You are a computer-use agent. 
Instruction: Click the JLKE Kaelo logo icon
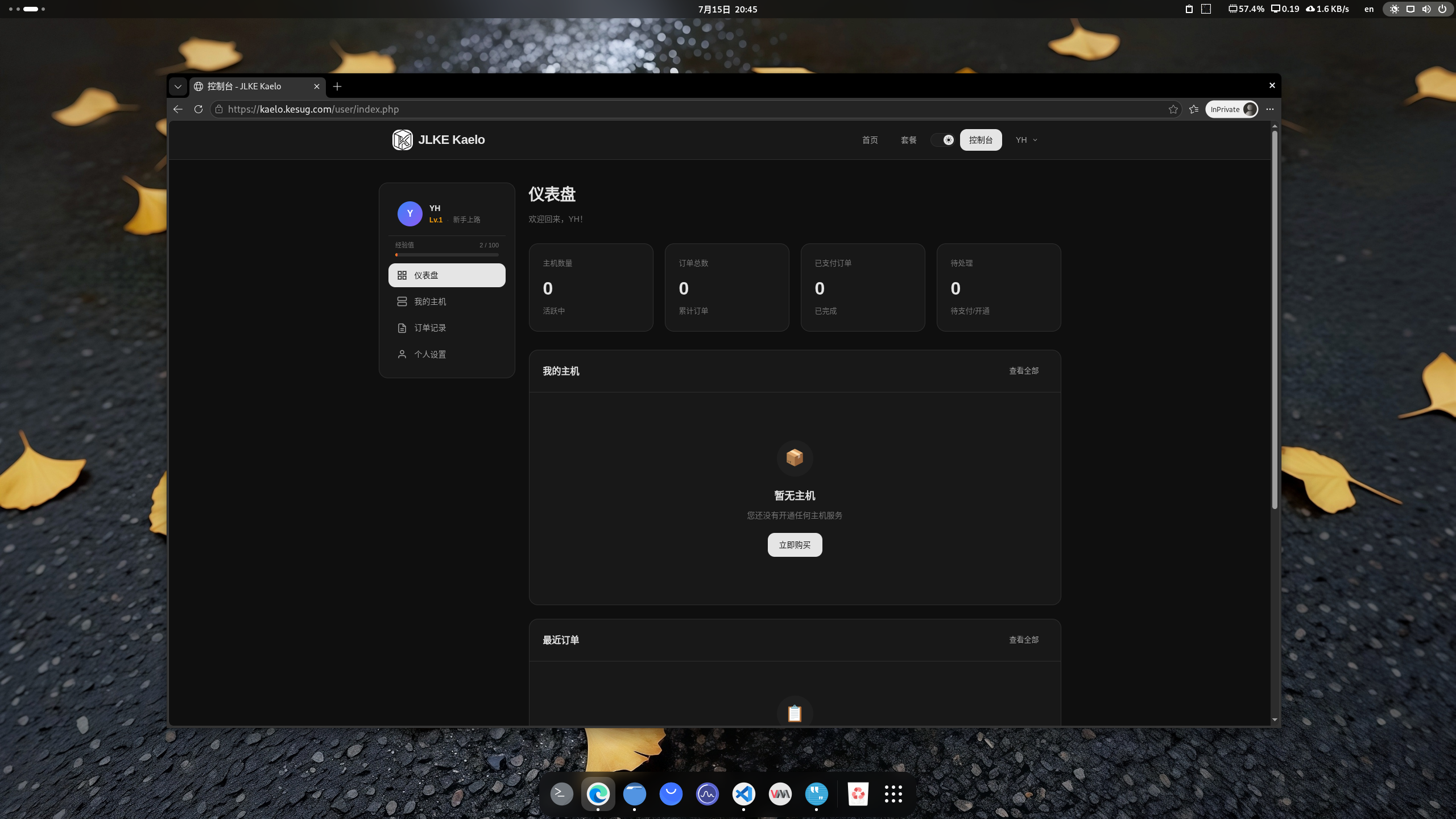402,140
